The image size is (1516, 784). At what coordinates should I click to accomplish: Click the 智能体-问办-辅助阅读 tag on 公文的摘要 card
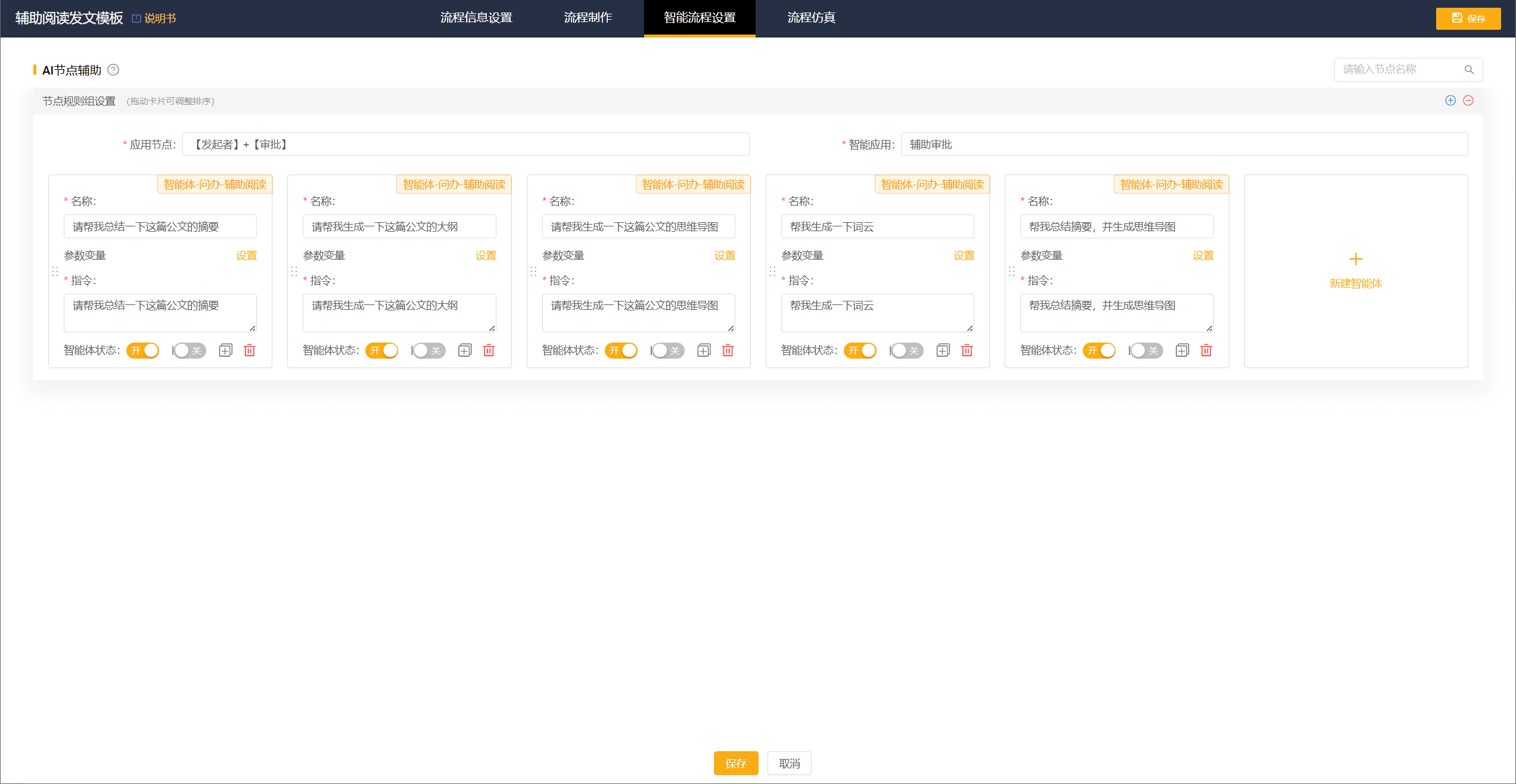click(215, 185)
